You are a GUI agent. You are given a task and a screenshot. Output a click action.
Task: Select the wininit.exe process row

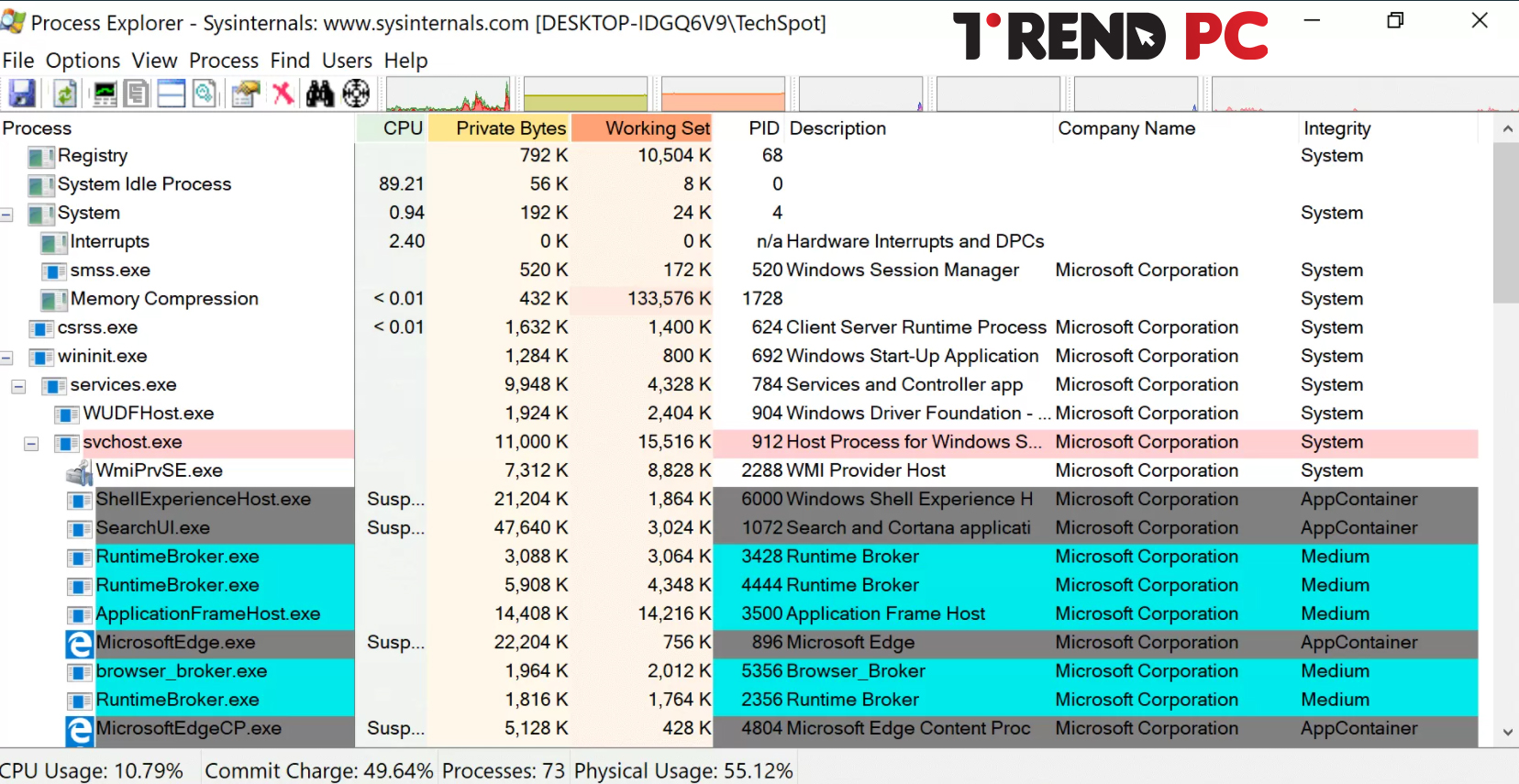pyautogui.click(x=738, y=357)
